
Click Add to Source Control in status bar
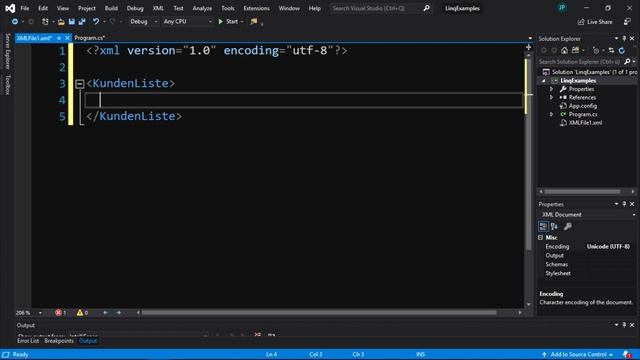coord(578,355)
